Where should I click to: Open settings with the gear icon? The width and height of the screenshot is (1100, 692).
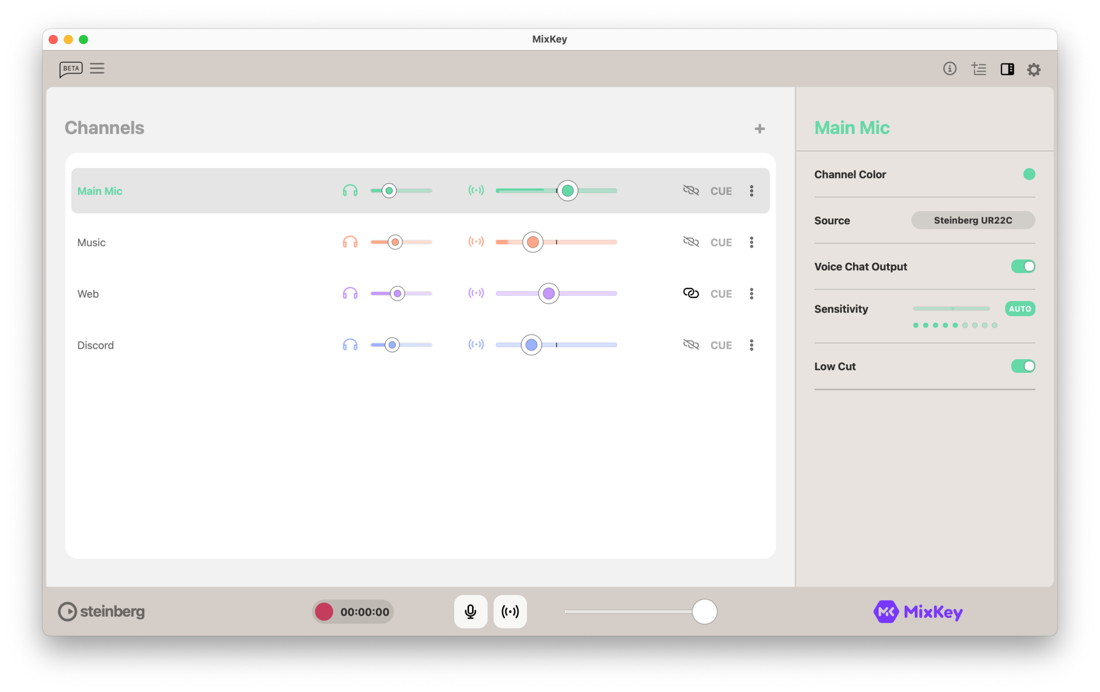pos(1034,70)
